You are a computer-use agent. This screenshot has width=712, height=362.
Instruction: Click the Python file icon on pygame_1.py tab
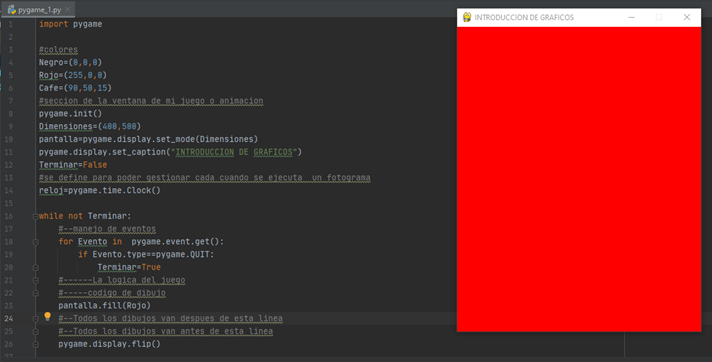pos(12,10)
